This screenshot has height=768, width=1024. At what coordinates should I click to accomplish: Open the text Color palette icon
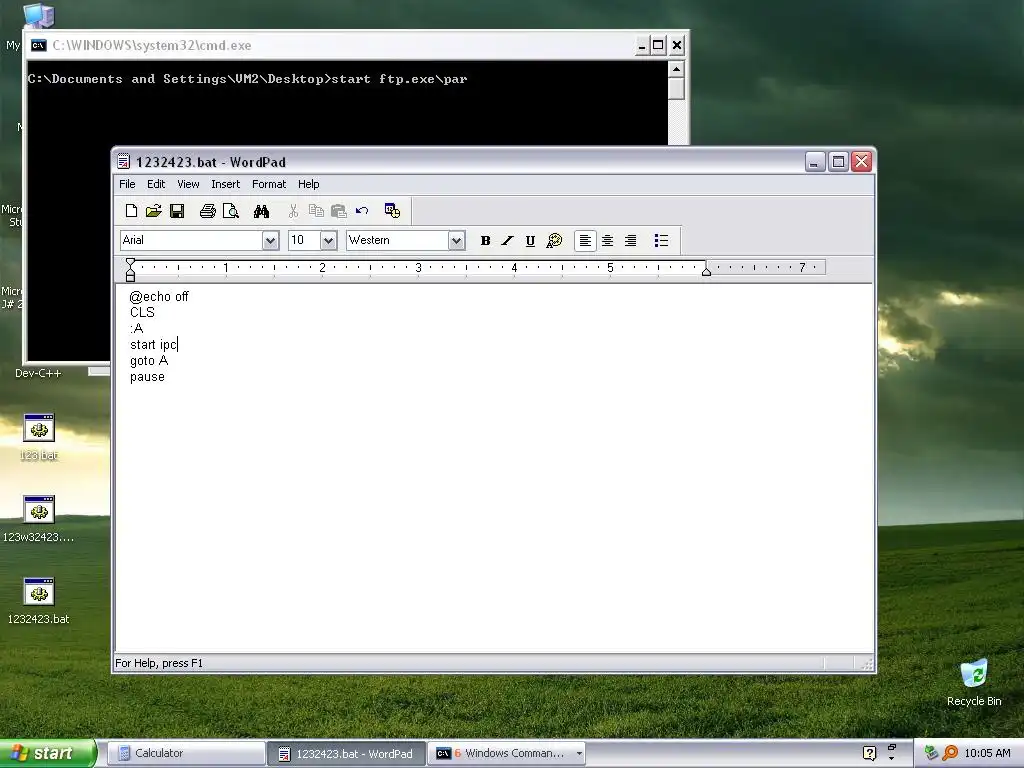pos(554,241)
